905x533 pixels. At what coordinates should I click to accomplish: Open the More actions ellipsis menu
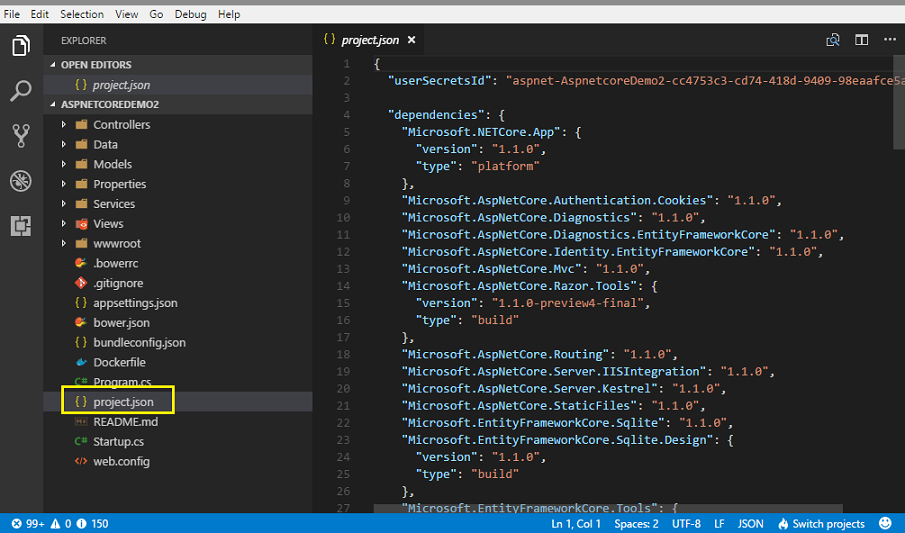(889, 39)
